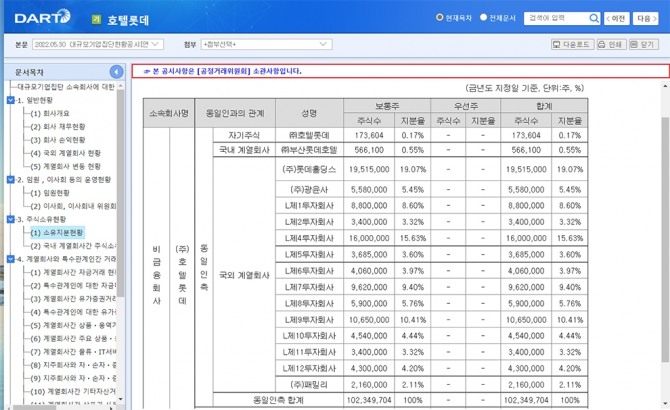Click the (주)패밀리 name cell
670x410 pixels.
point(309,385)
